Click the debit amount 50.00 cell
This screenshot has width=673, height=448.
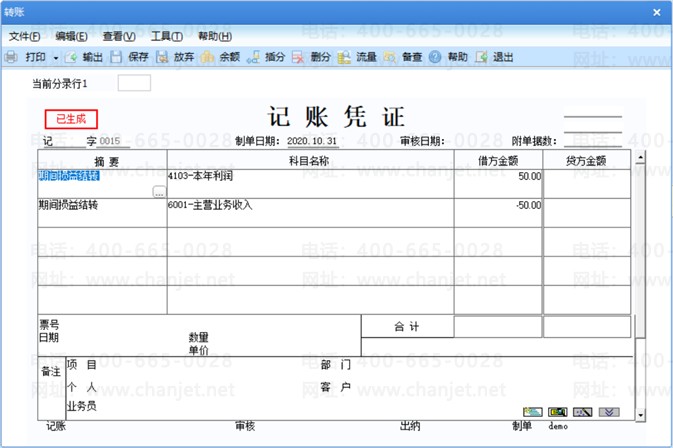pos(498,184)
